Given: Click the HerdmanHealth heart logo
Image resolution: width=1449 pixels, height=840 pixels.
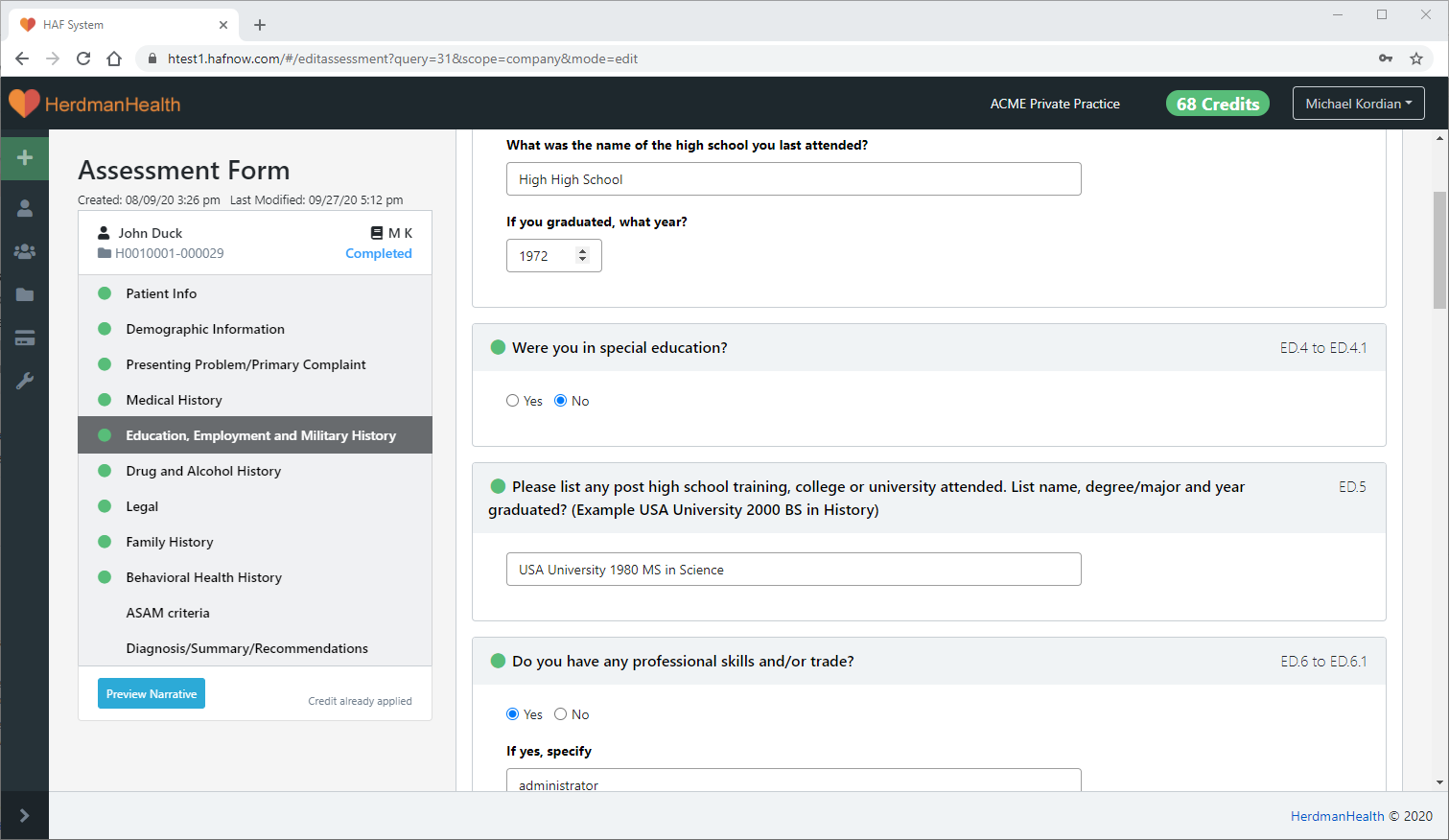Looking at the screenshot, I should pyautogui.click(x=24, y=104).
